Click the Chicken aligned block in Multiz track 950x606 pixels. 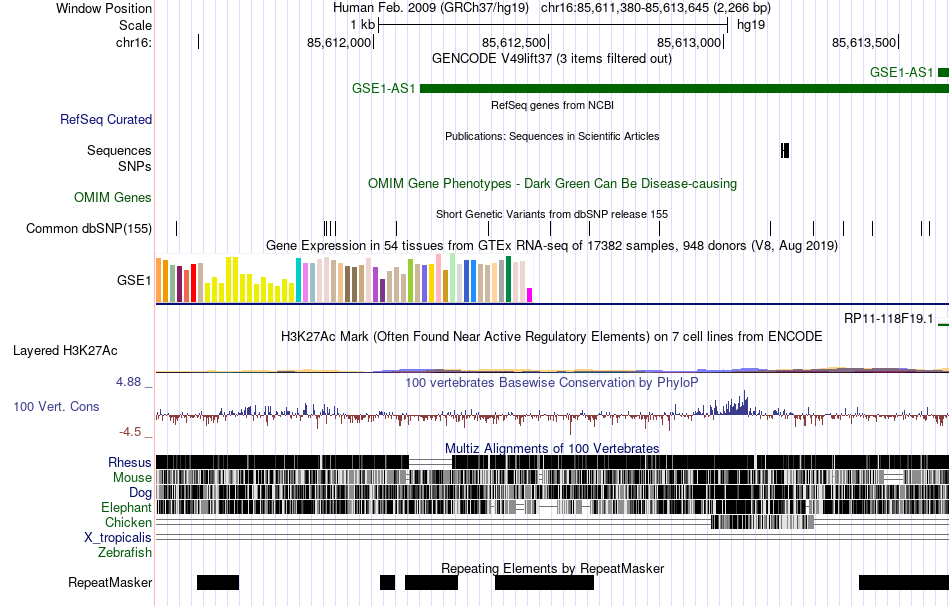[762, 522]
